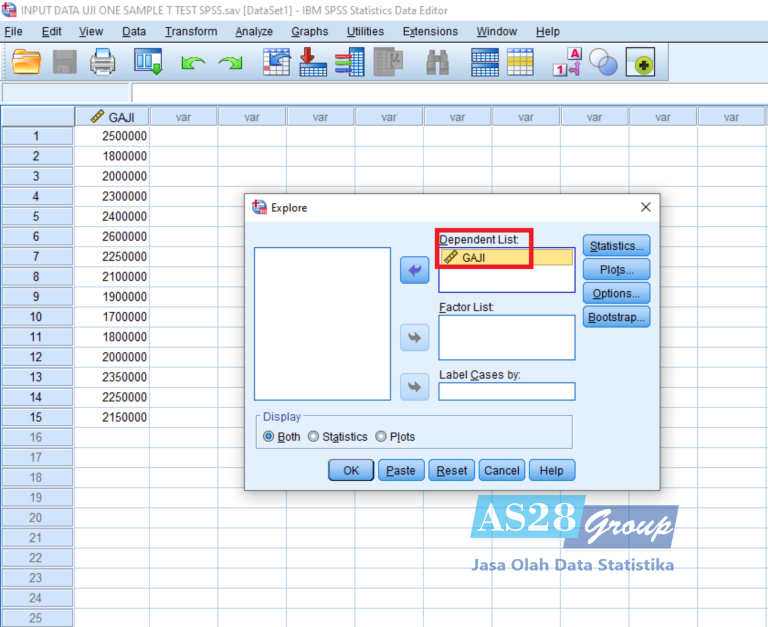
Task: Select the Statistics display radio button
Action: click(314, 437)
